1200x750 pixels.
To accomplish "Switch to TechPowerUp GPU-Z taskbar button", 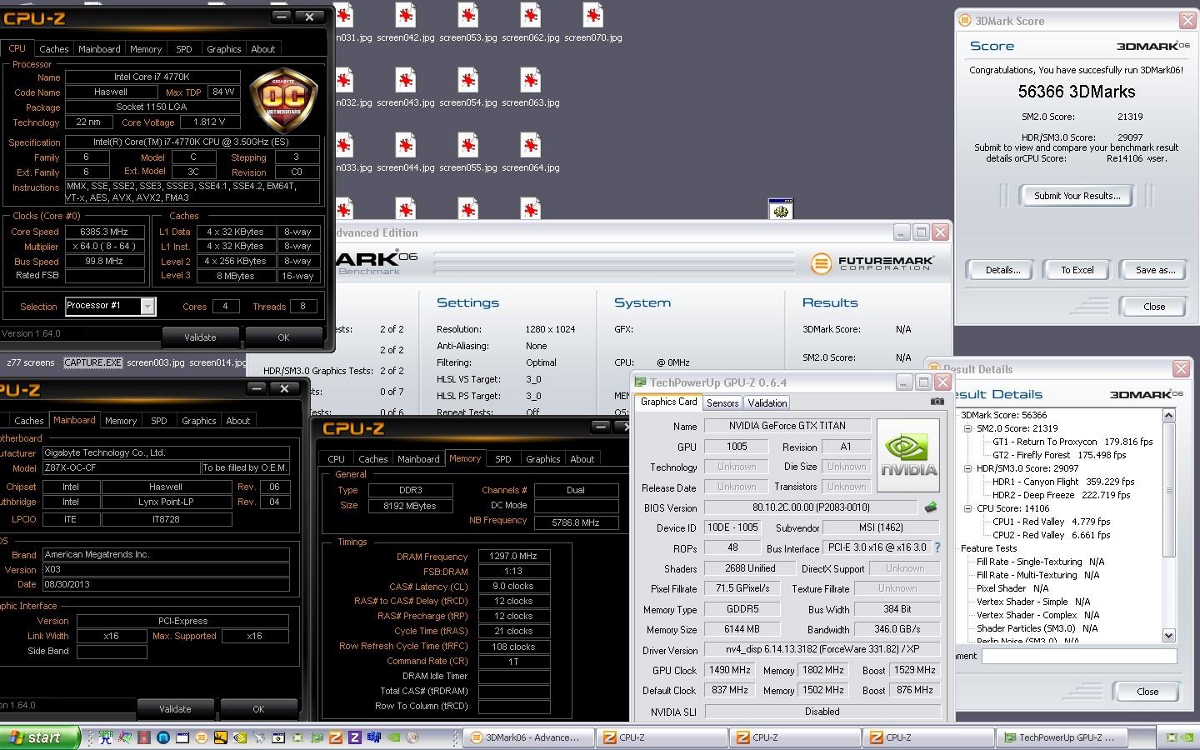I will (x=1062, y=738).
